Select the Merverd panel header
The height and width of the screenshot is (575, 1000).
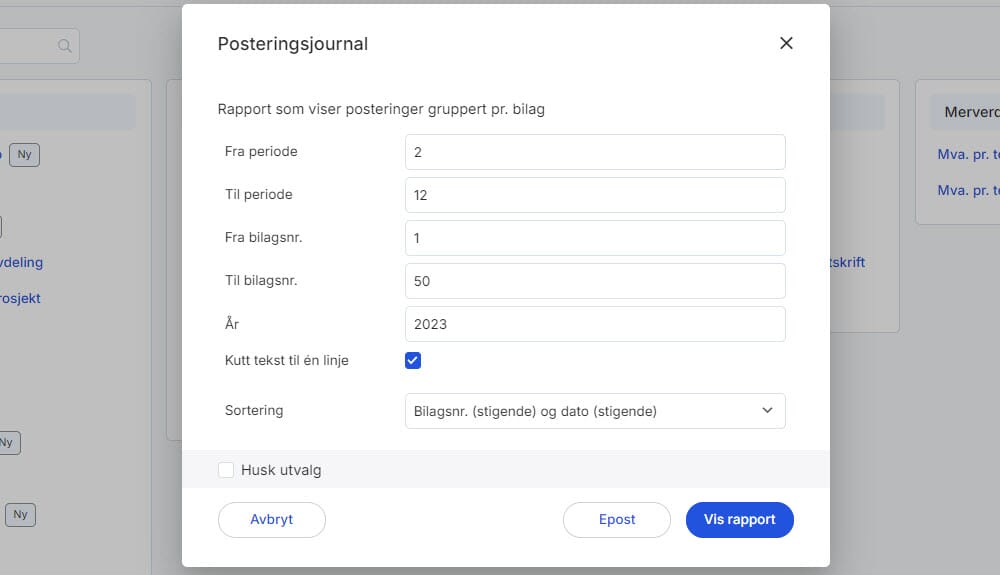click(964, 112)
